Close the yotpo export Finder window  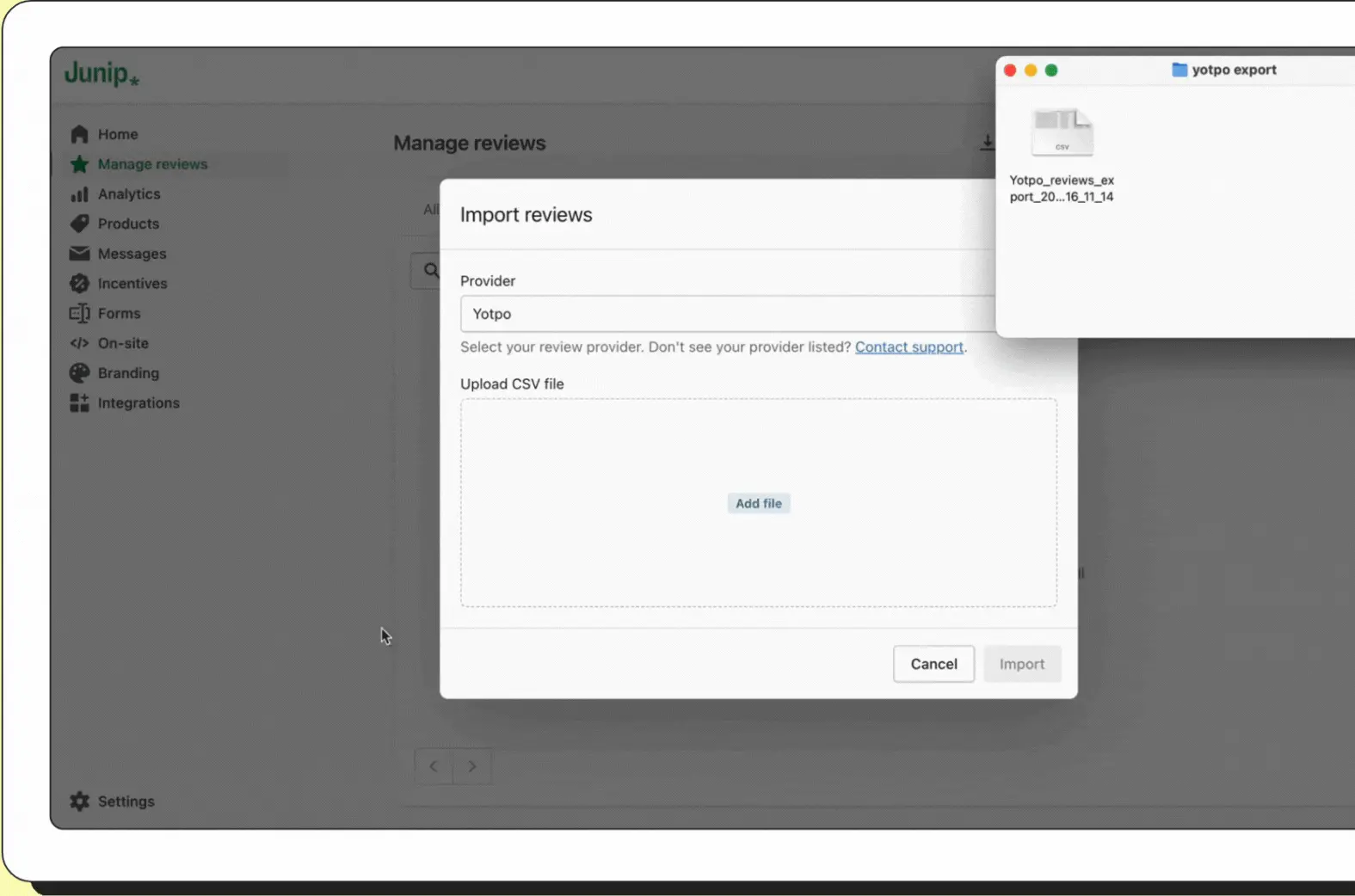coord(1010,71)
